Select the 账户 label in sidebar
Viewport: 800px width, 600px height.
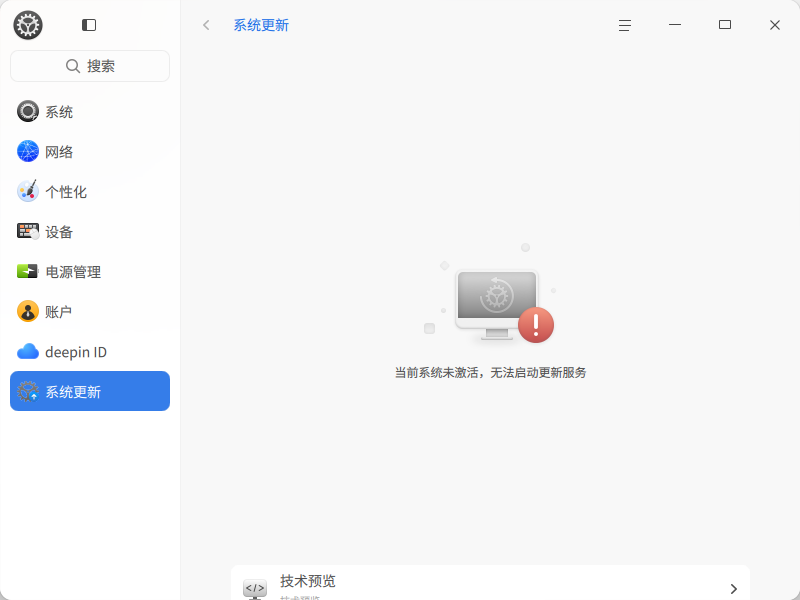tap(59, 312)
